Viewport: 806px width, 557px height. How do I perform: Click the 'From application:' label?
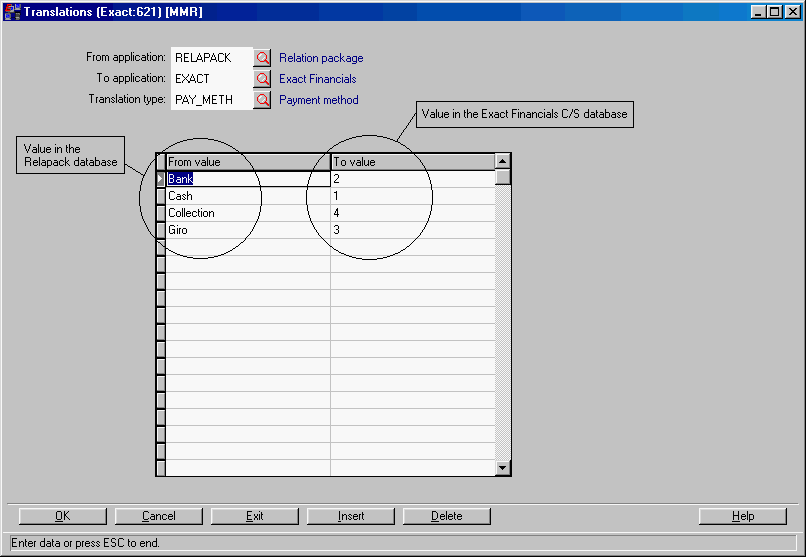(x=126, y=57)
